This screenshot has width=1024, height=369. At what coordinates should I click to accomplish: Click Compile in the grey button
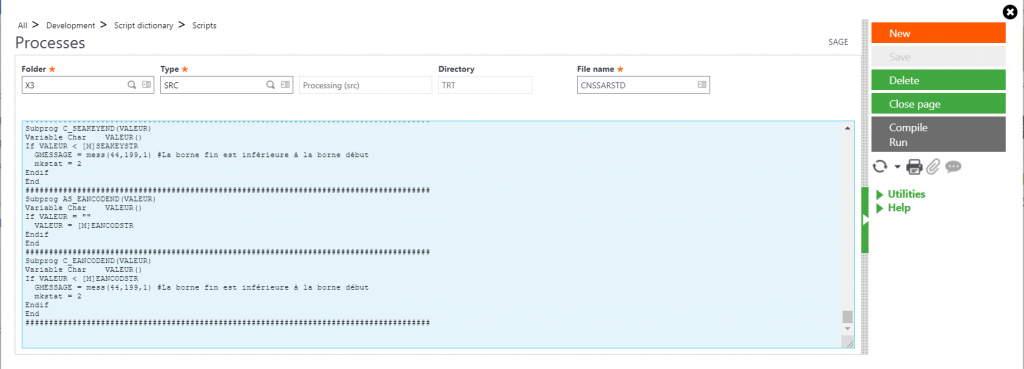pos(908,127)
